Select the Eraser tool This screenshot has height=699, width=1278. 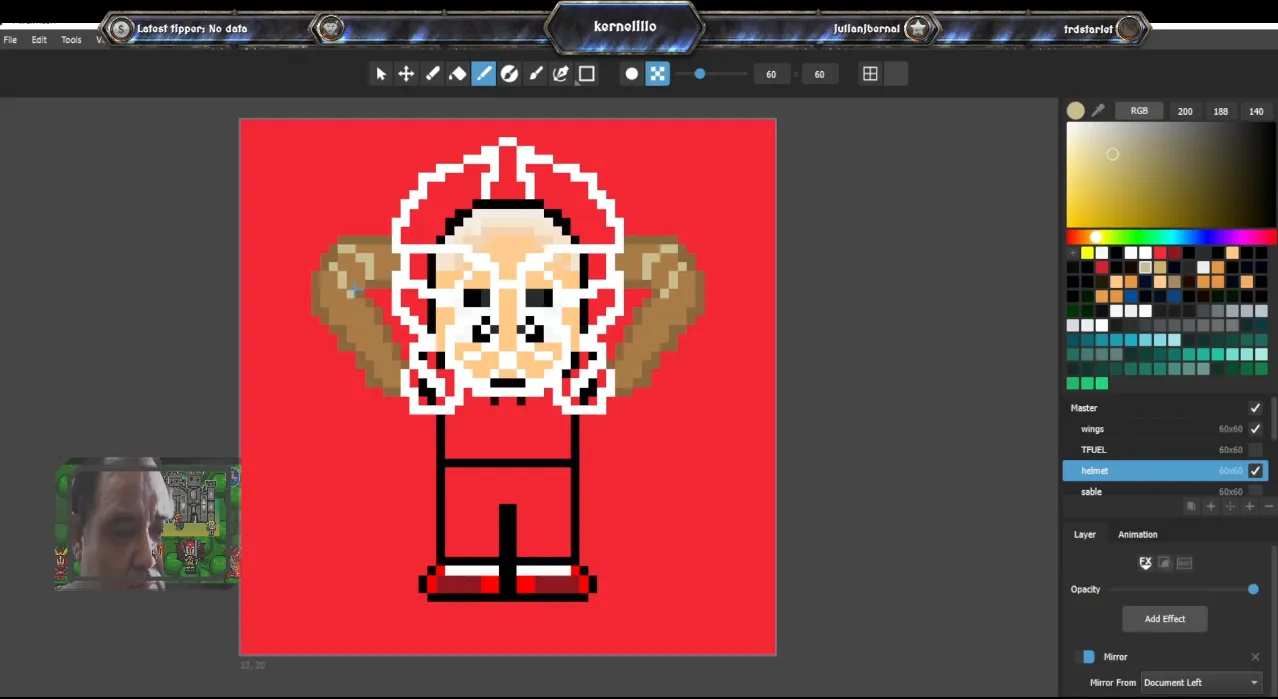pyautogui.click(x=457, y=74)
